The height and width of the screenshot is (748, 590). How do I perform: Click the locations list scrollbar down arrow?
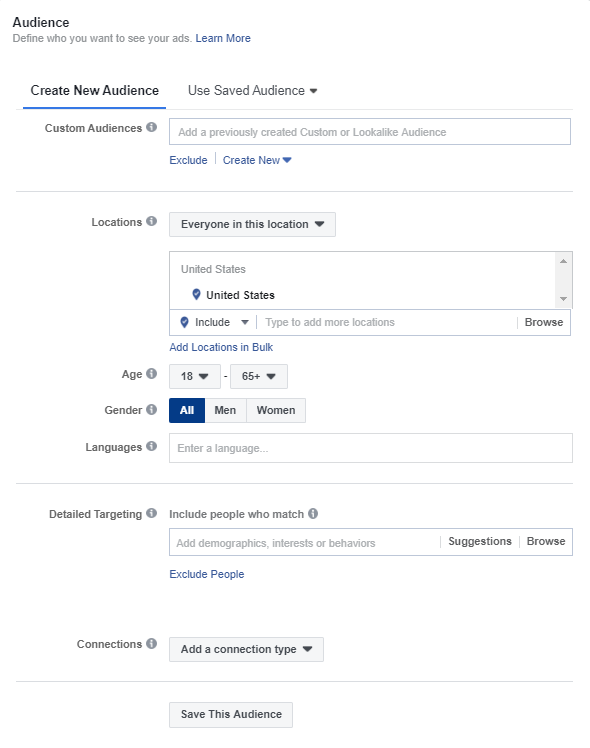[563, 299]
